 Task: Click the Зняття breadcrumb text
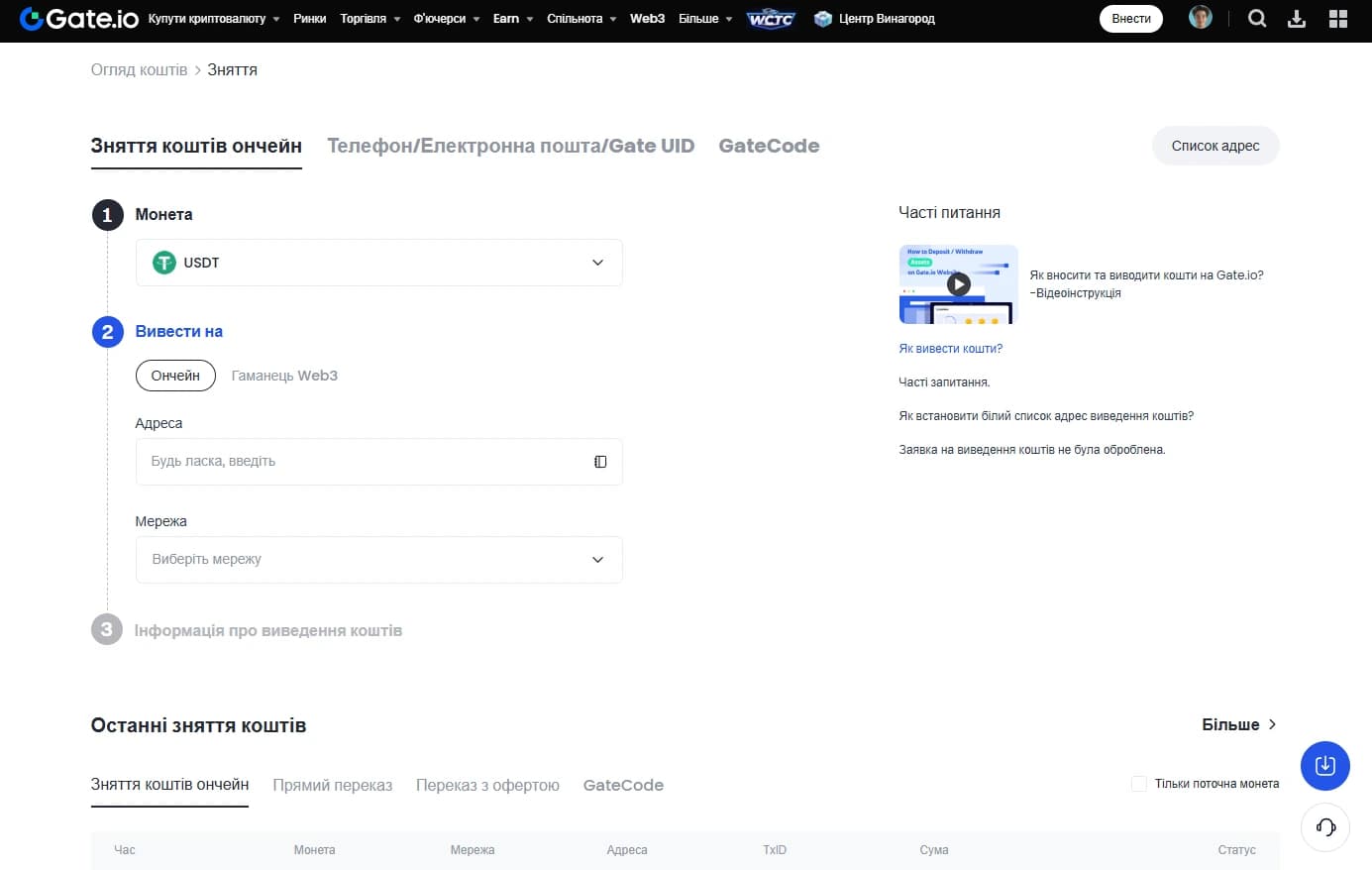point(232,70)
